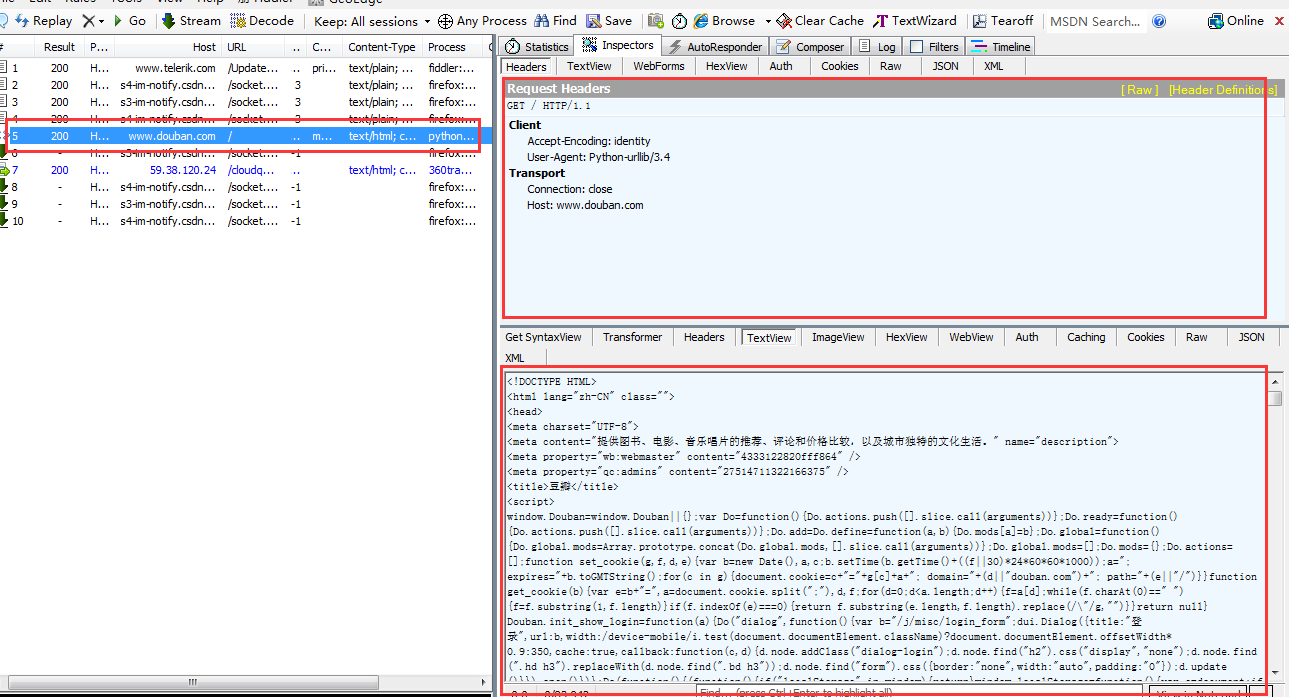
Task: Click the Transport header group
Action: (537, 173)
